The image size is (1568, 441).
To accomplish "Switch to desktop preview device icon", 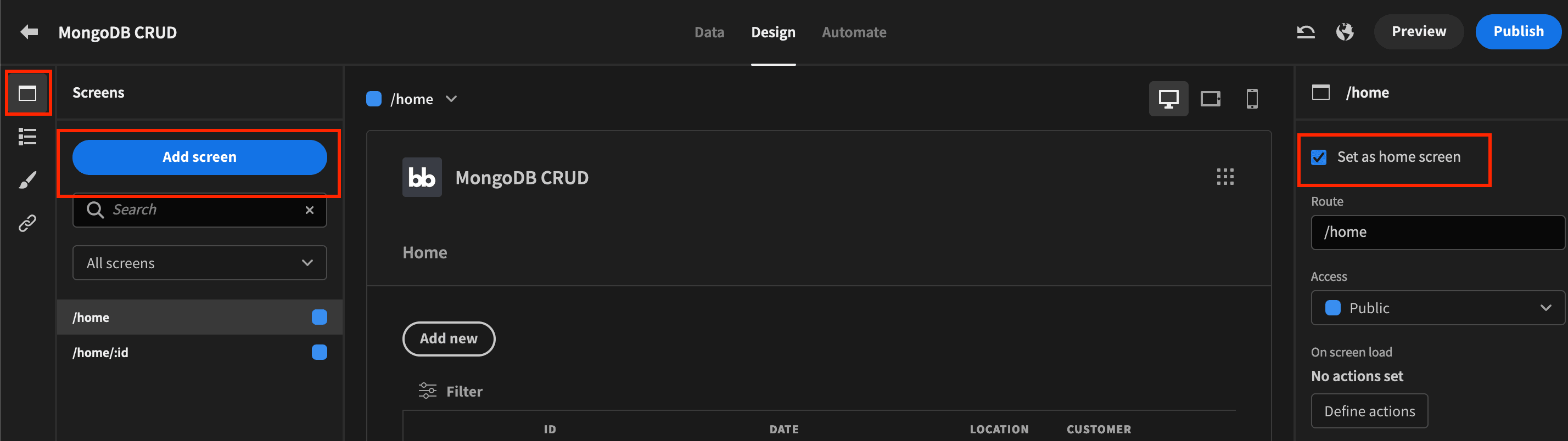I will click(x=1168, y=99).
